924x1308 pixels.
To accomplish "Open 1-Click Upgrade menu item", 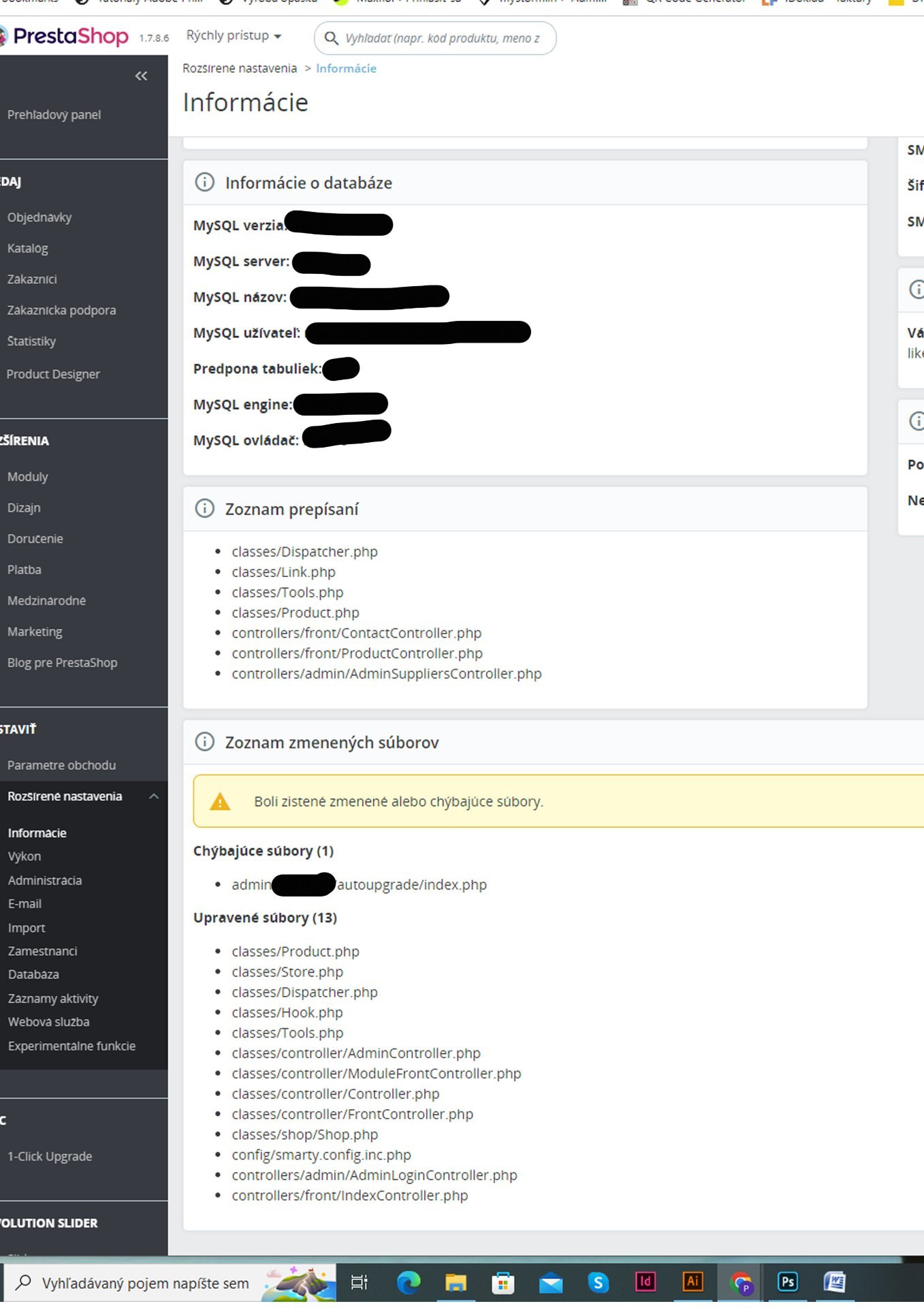I will coord(50,1156).
